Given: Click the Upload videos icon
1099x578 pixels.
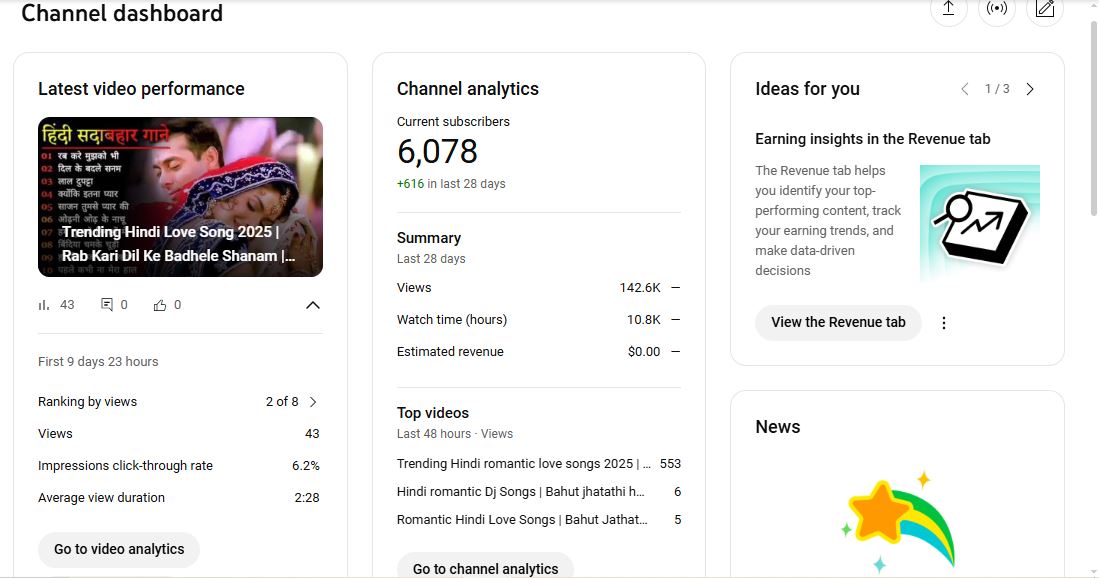Looking at the screenshot, I should pos(948,9).
